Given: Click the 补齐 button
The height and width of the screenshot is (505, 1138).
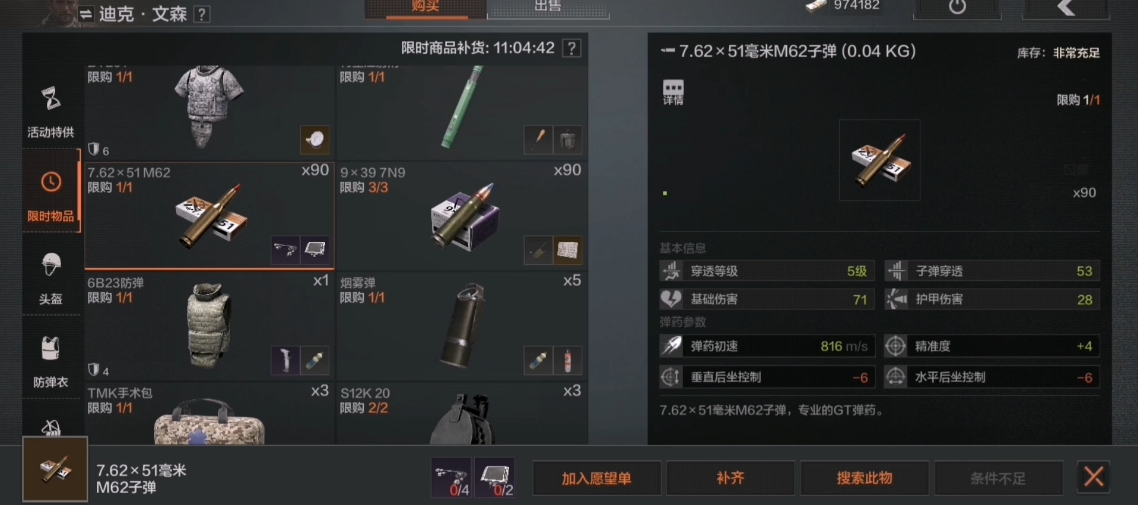Looking at the screenshot, I should point(730,478).
